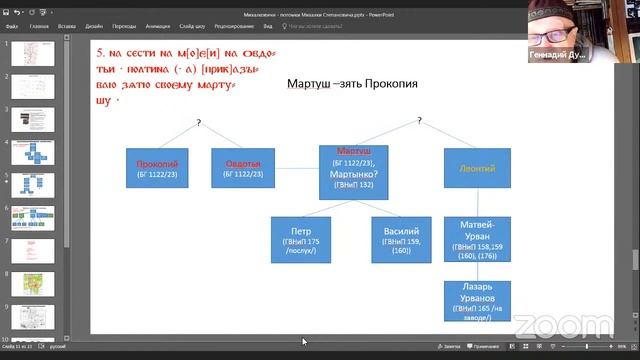This screenshot has width=640, height=360.
Task: Open the Рецензирование ribbon tab
Action: coord(234,26)
